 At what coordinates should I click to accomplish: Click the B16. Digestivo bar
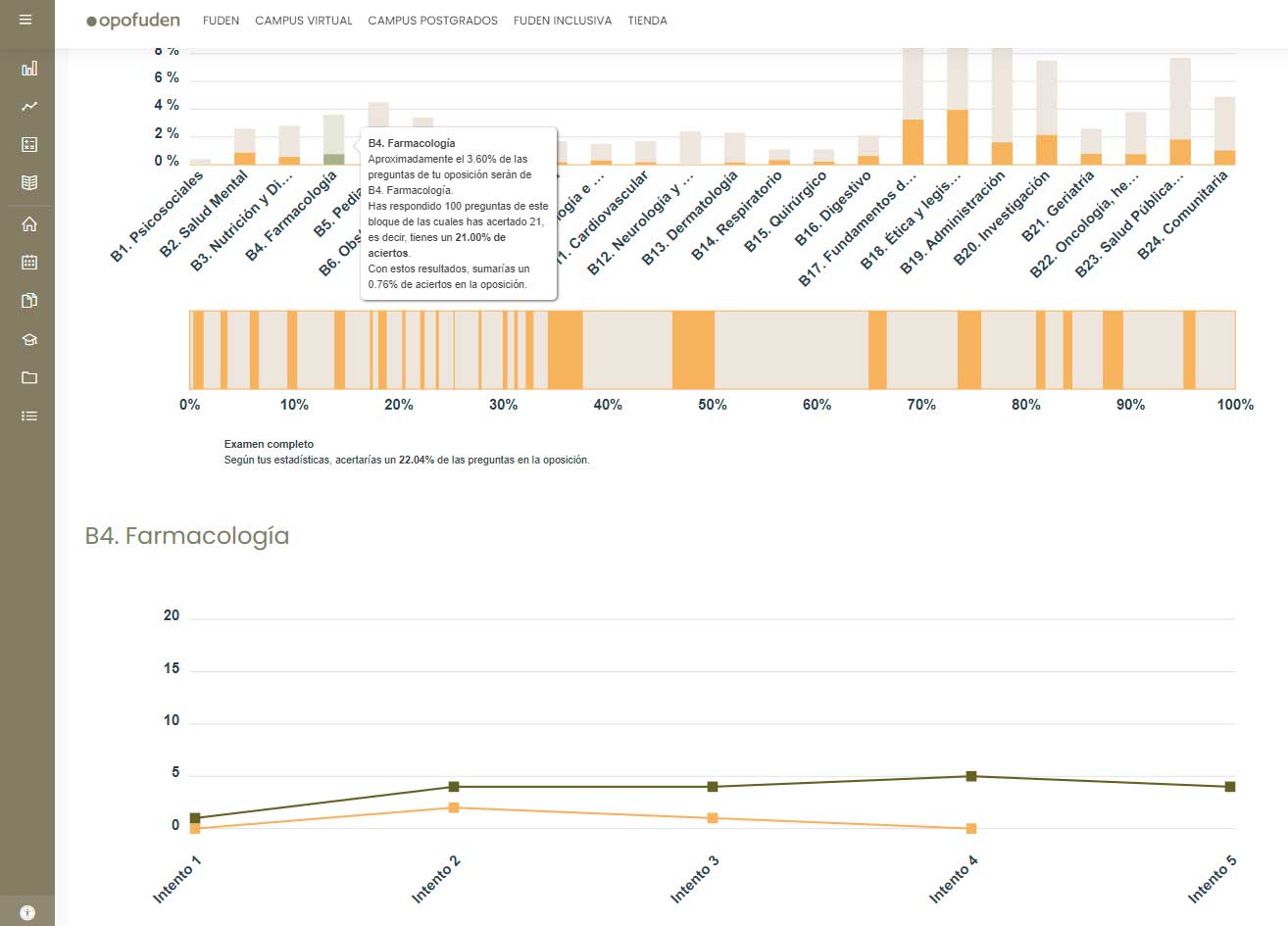(x=868, y=150)
